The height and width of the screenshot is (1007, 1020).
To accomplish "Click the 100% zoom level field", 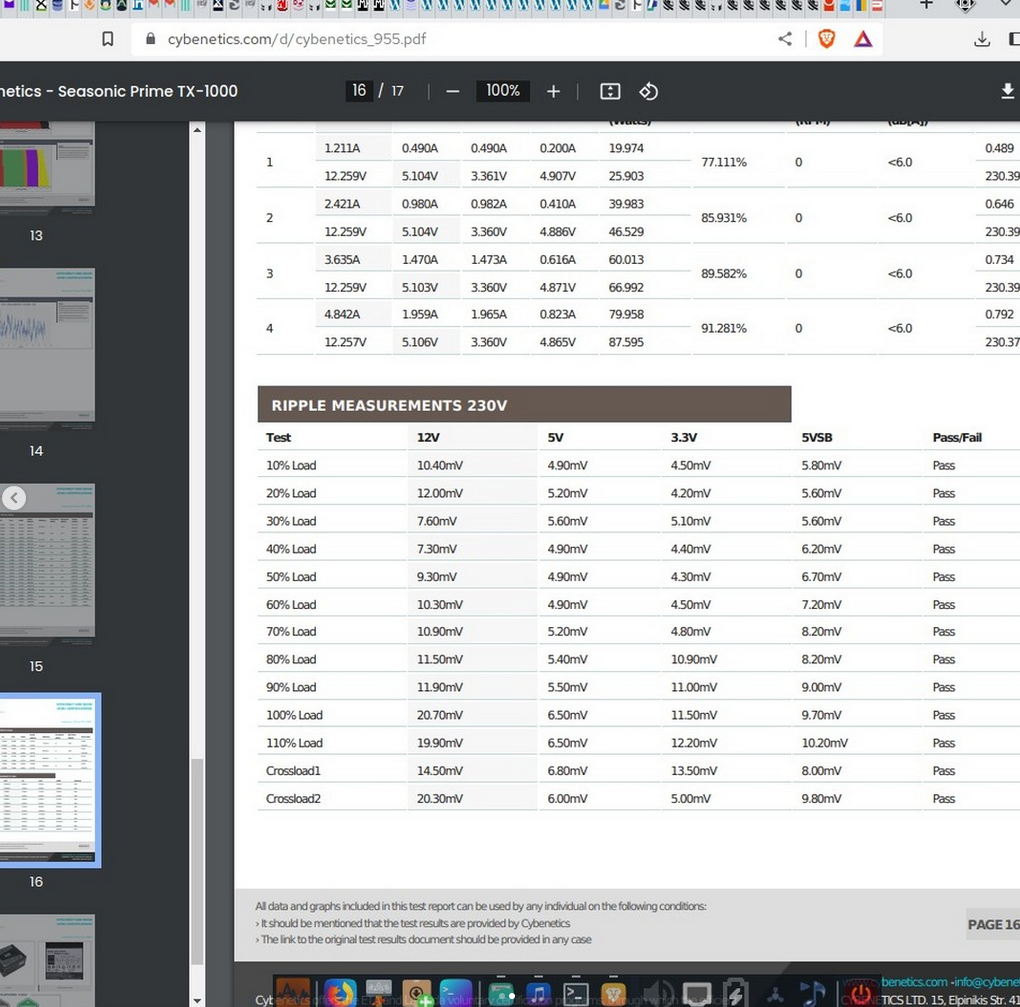I will (x=503, y=90).
